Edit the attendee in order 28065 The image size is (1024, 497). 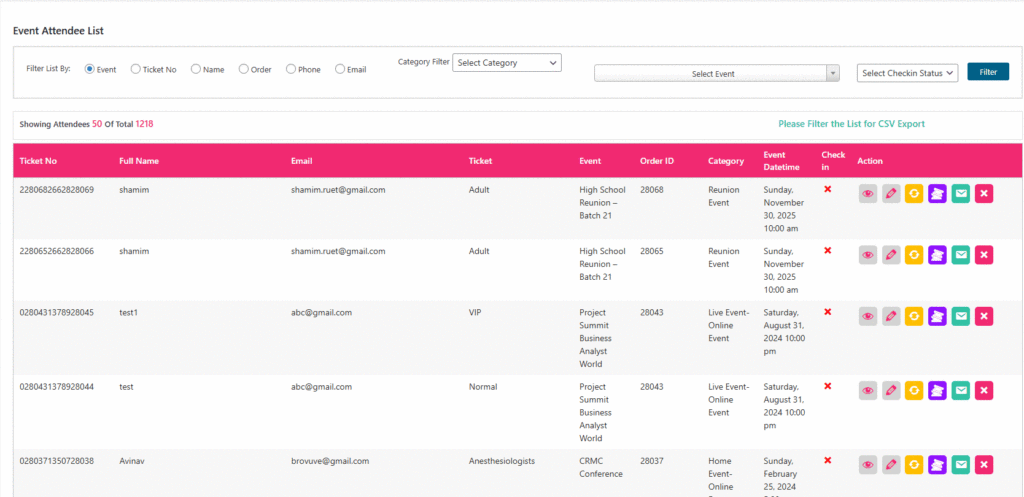click(891, 255)
